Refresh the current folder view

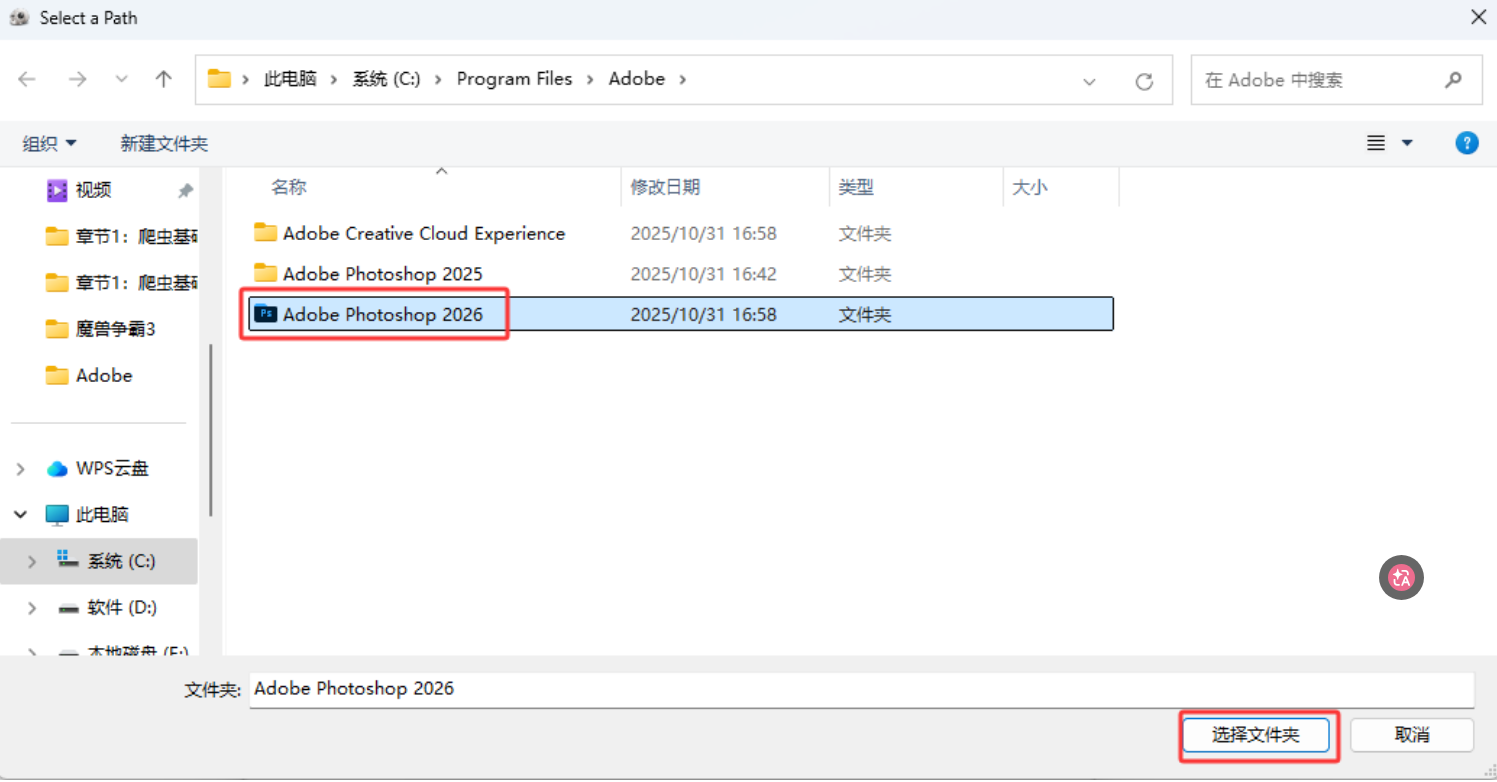[1145, 81]
